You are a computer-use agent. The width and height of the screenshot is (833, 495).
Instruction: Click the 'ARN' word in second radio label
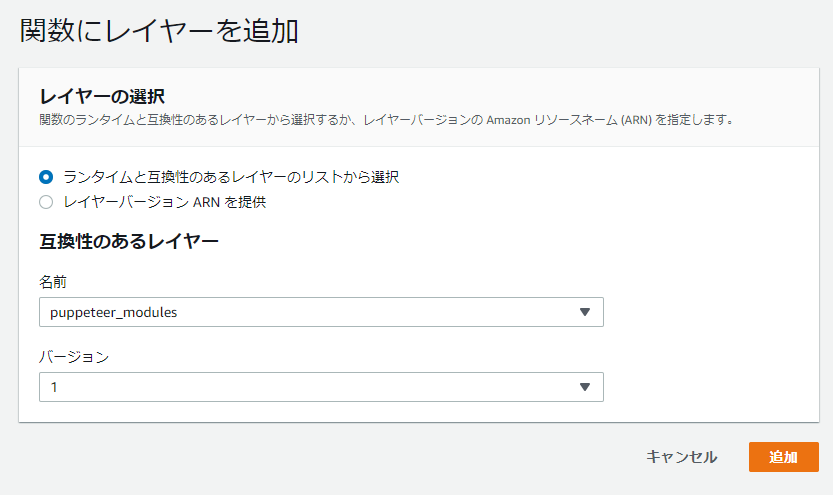[x=192, y=202]
